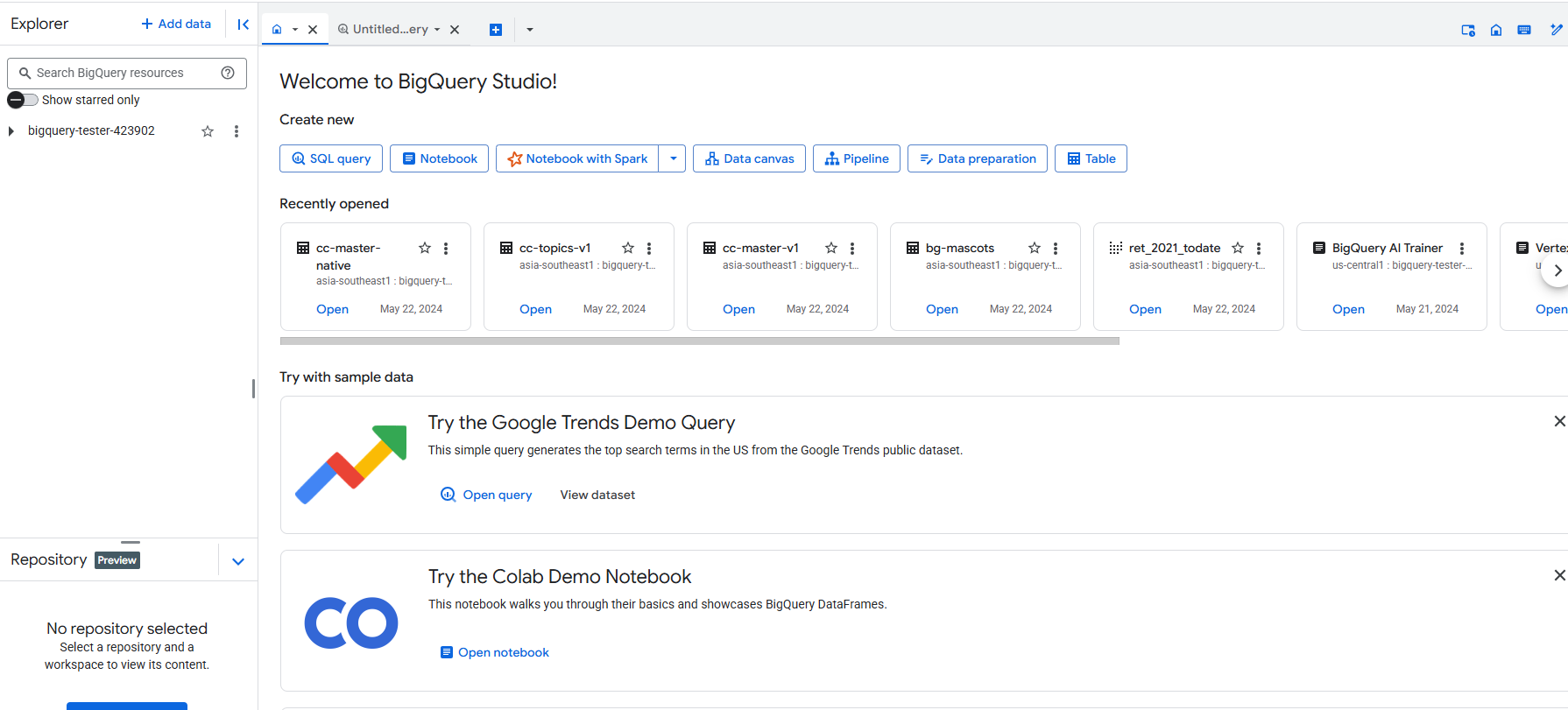1568x710 pixels.
Task: Open more options for ret_2021_todate card
Action: [x=1259, y=248]
